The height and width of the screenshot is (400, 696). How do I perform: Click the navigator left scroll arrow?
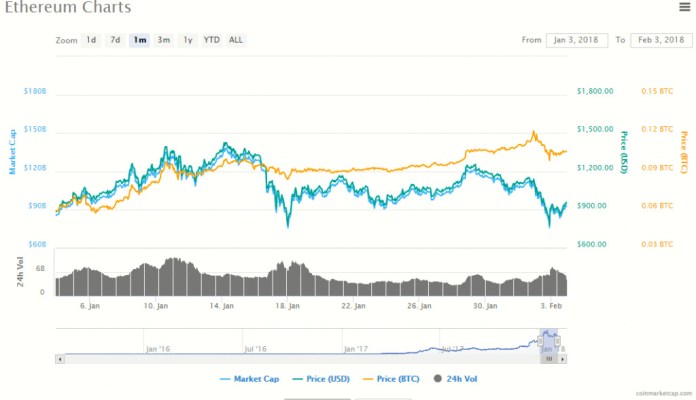[59, 358]
